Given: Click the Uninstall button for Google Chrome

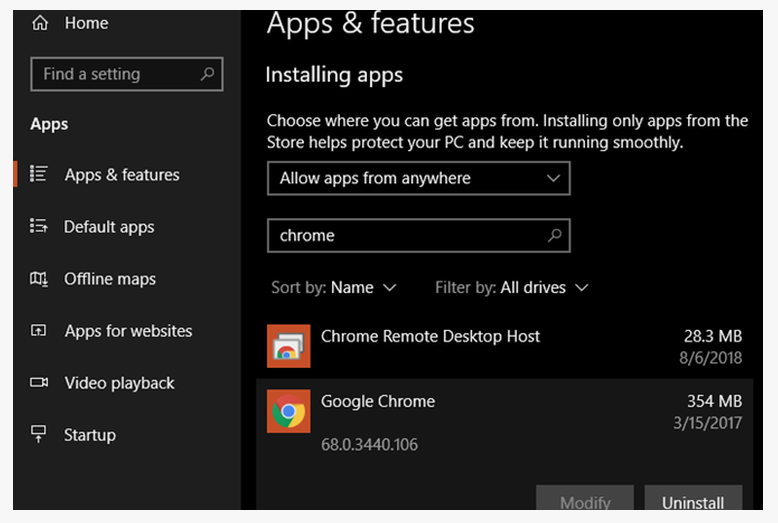Looking at the screenshot, I should click(x=693, y=498).
